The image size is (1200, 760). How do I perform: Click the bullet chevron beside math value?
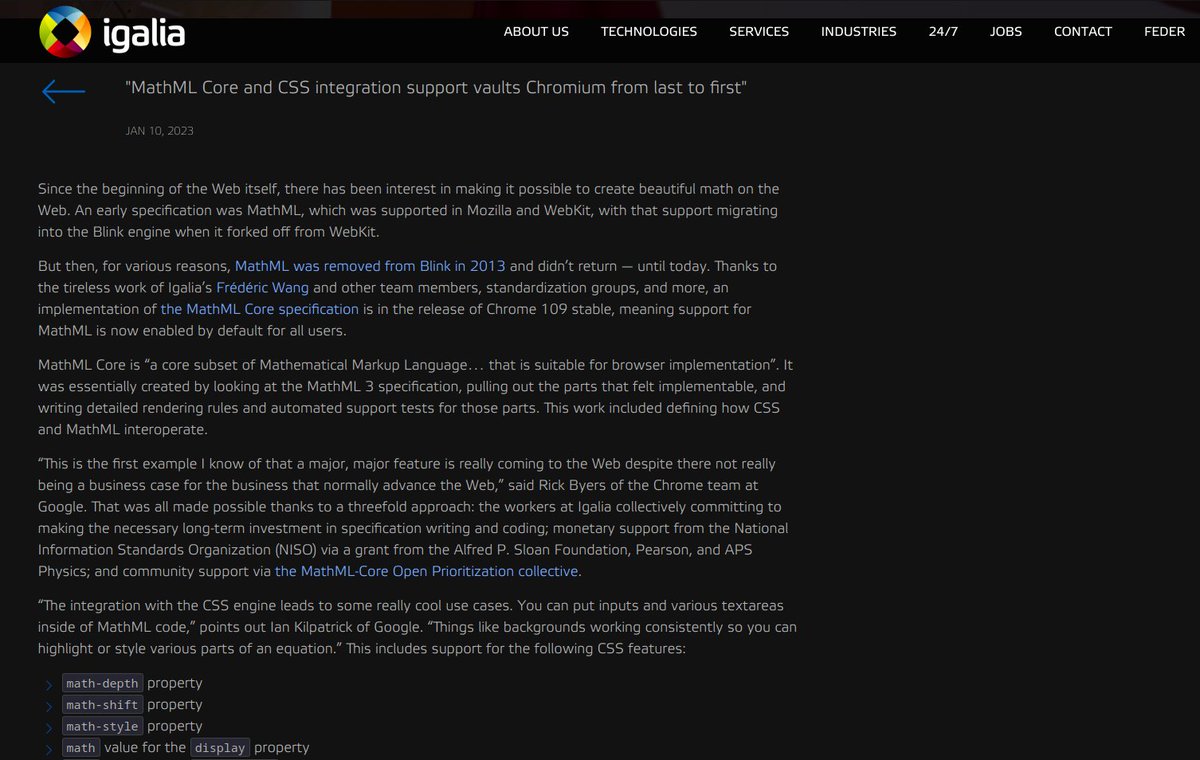click(x=48, y=749)
